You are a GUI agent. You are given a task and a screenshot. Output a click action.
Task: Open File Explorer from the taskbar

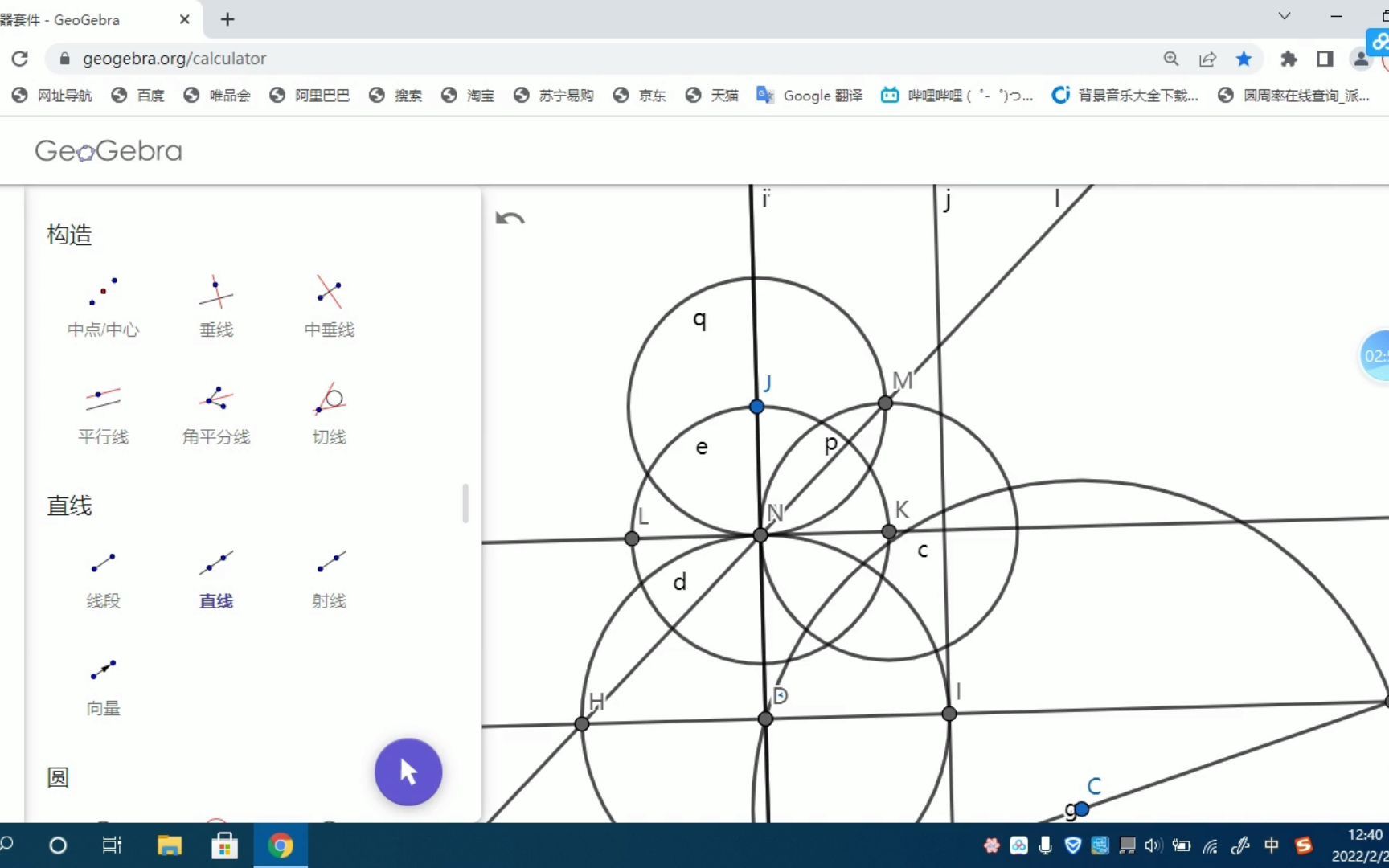(169, 845)
